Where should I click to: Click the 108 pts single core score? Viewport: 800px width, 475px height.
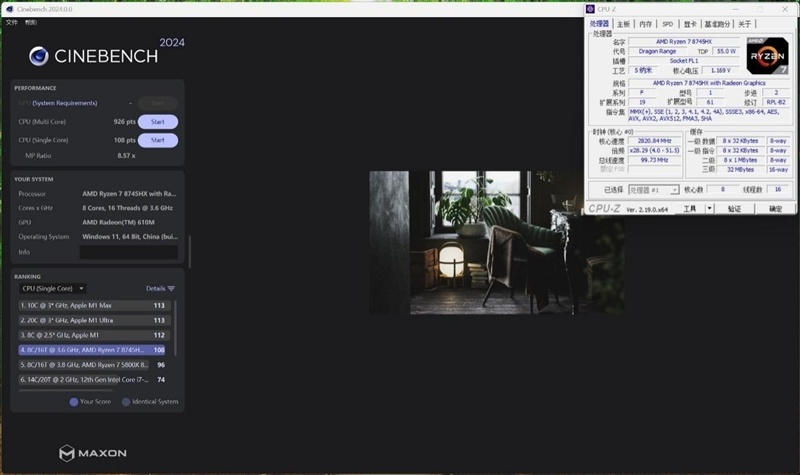(x=124, y=140)
